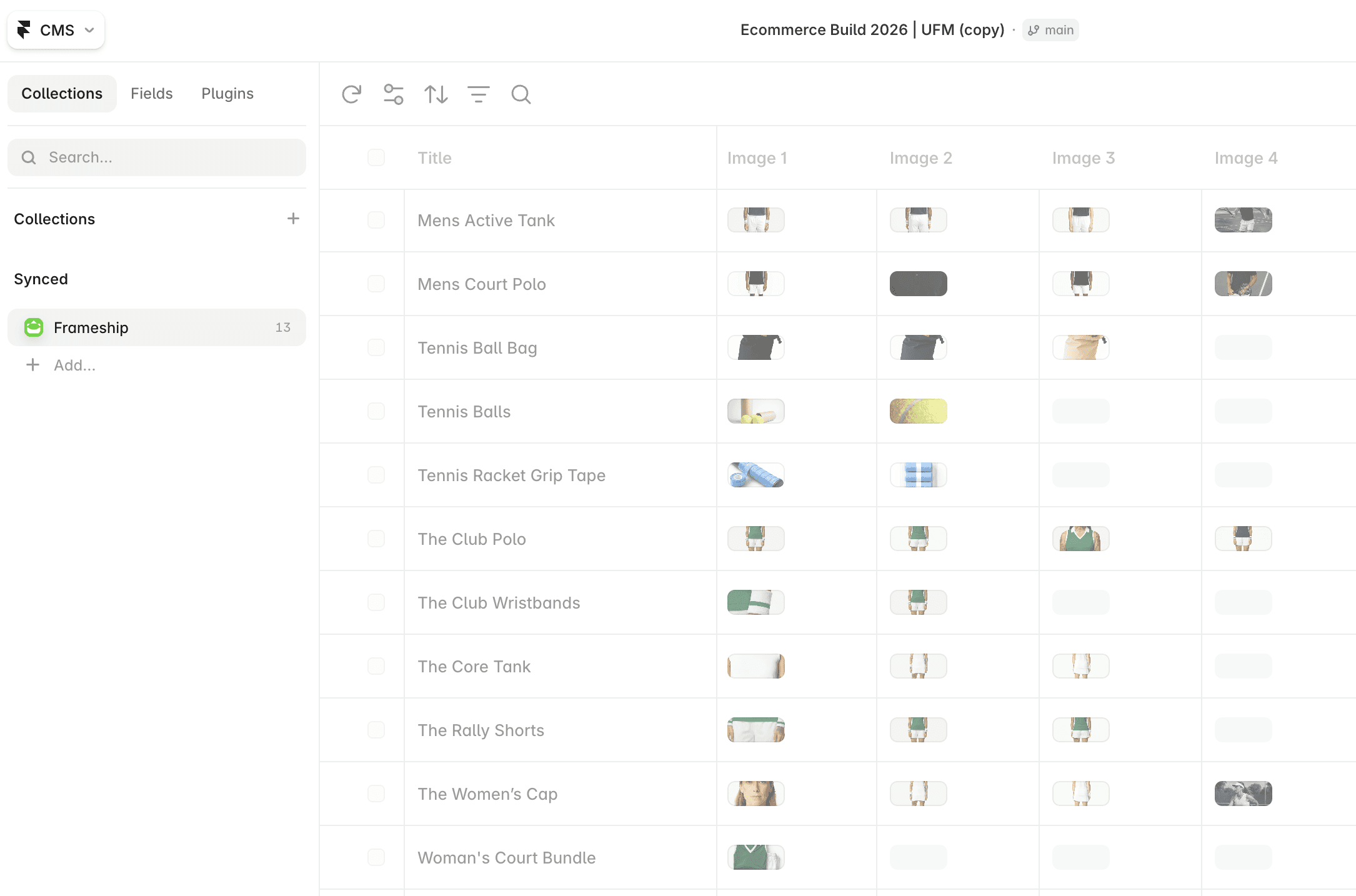Click the Image 1 column header
Image resolution: width=1356 pixels, height=896 pixels.
click(757, 158)
